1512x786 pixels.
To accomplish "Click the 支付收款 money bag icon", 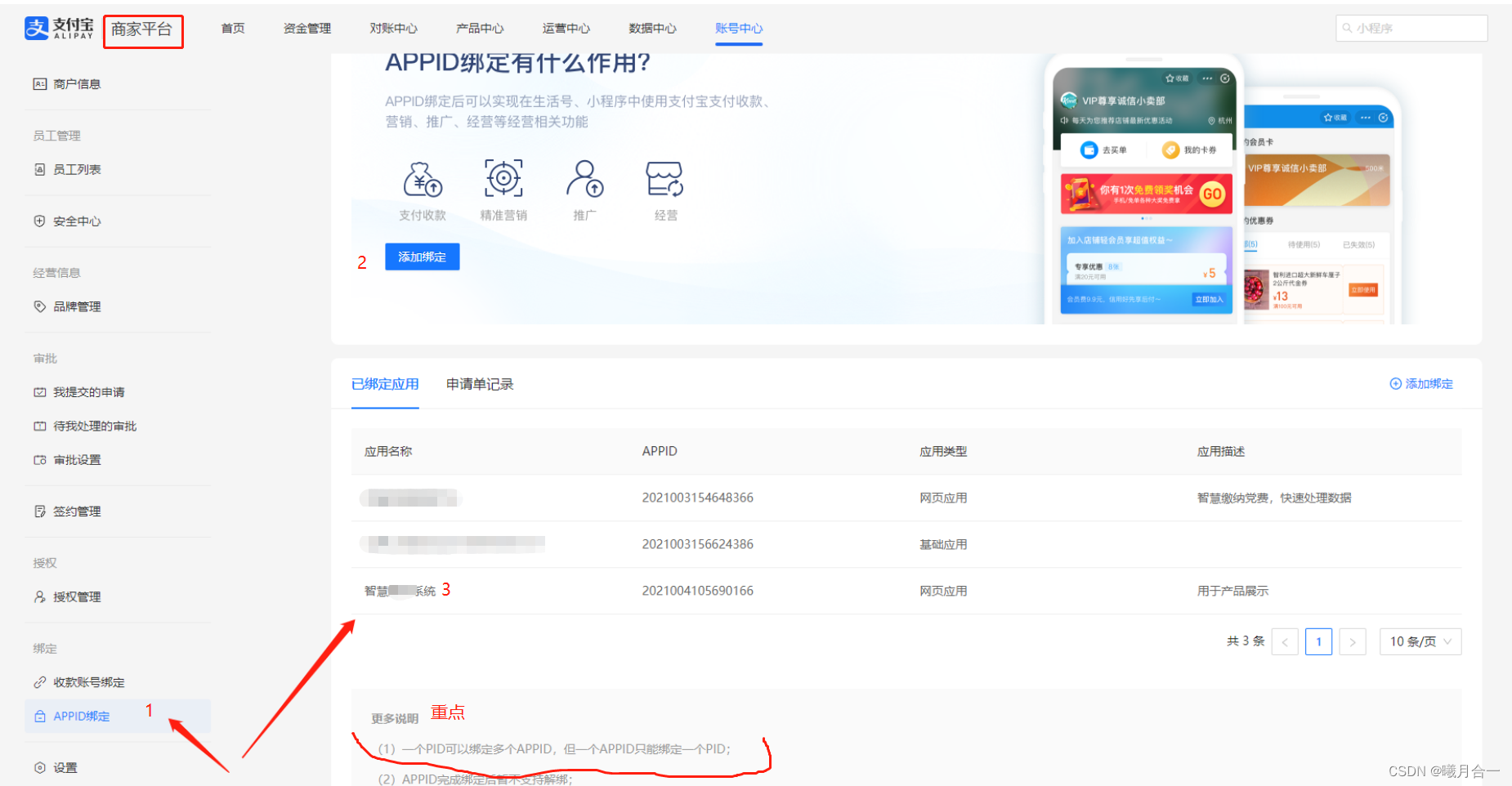I will coord(423,179).
